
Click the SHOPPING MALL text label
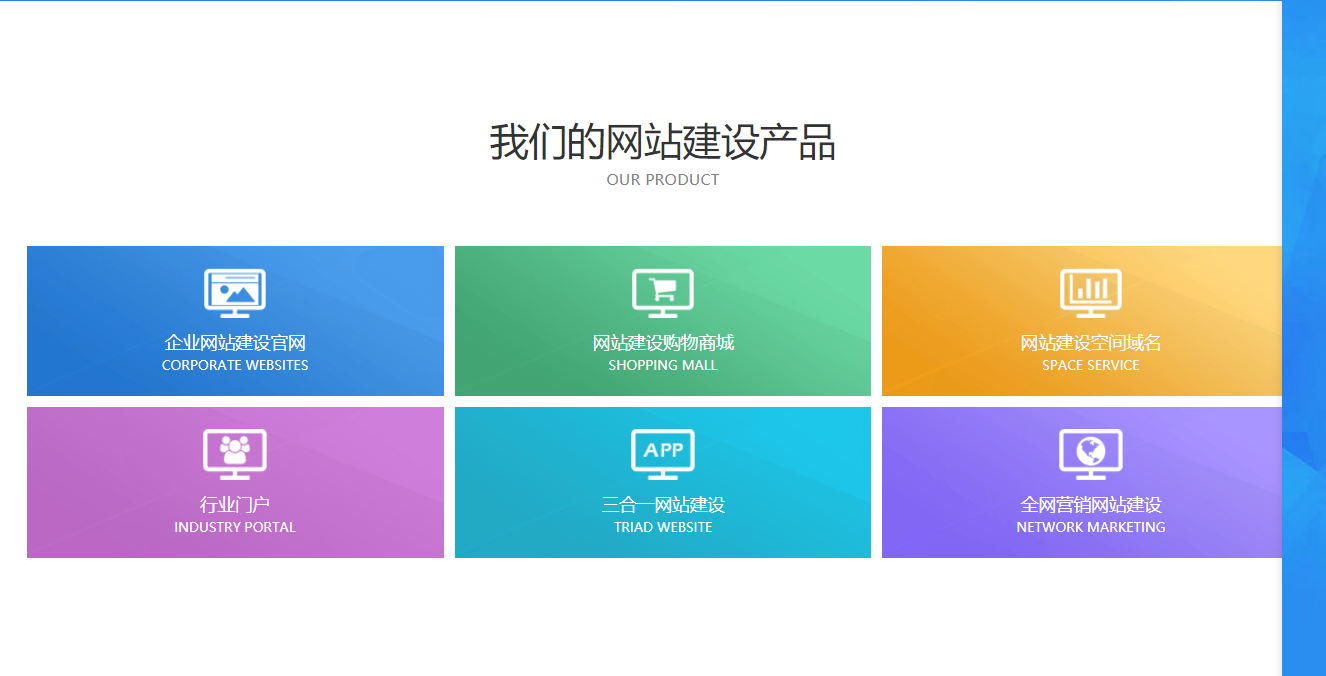(x=663, y=365)
